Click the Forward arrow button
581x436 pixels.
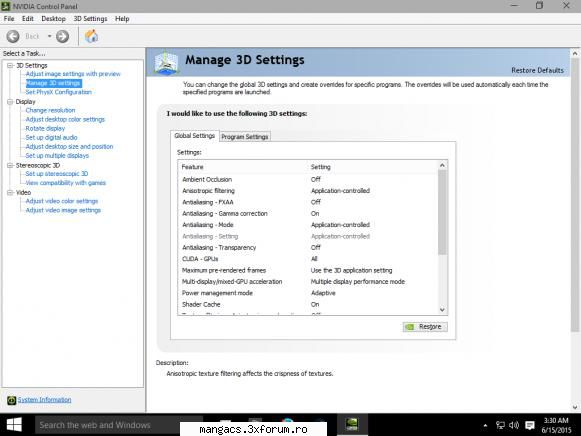(x=62, y=36)
